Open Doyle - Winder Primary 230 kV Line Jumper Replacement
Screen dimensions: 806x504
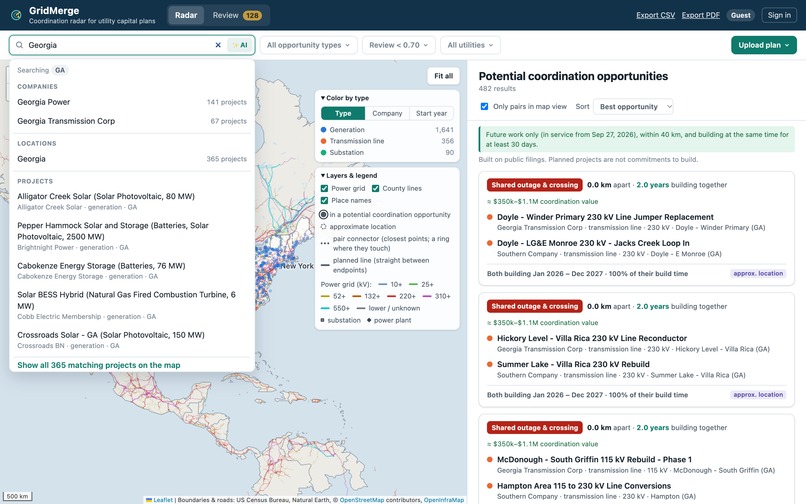(605, 217)
